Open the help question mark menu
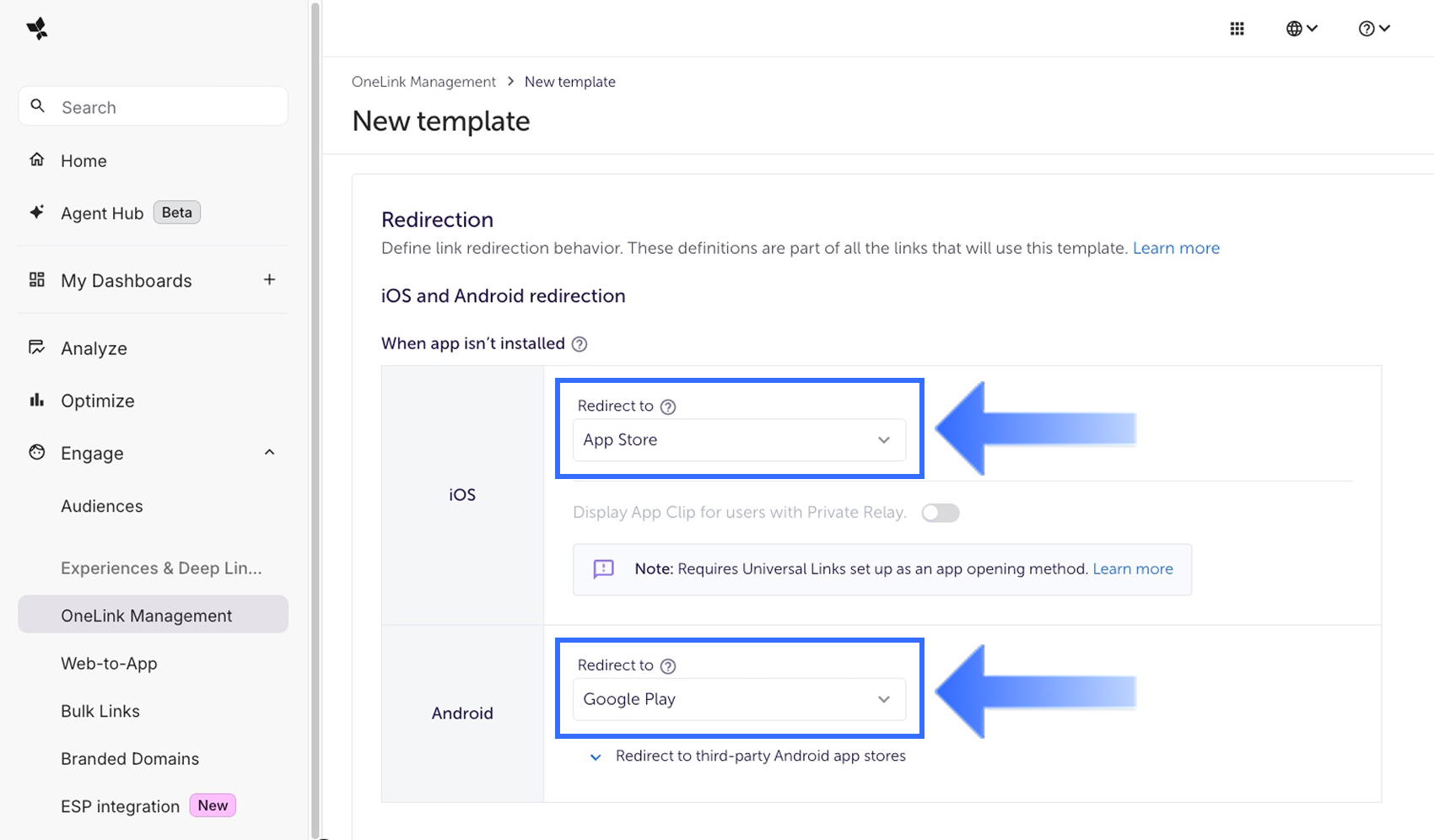Viewport: 1434px width, 840px height. [x=1373, y=29]
